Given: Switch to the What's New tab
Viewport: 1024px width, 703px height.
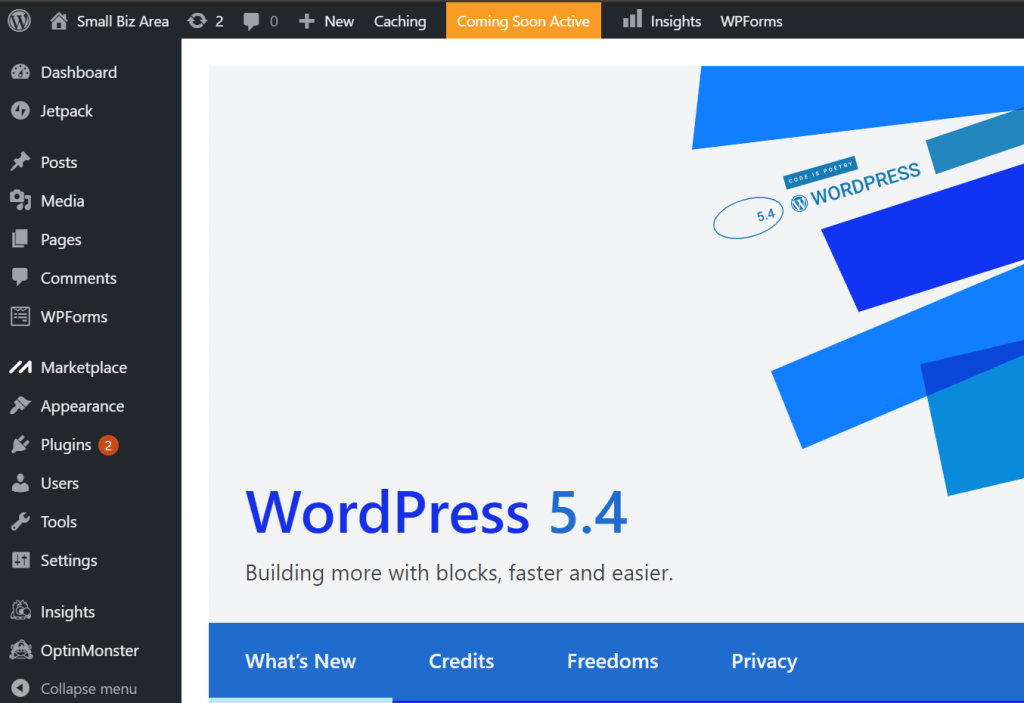Looking at the screenshot, I should [x=300, y=661].
